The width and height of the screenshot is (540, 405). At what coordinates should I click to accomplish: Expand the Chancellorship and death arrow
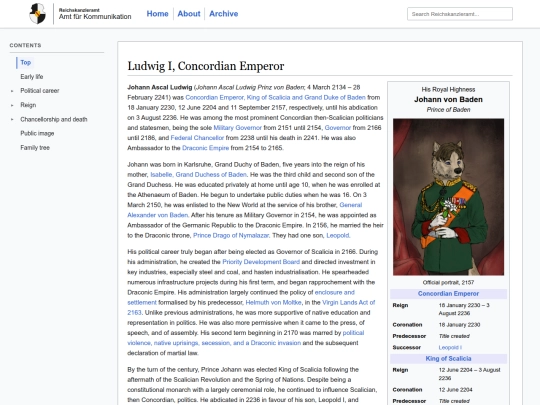tap(12, 120)
